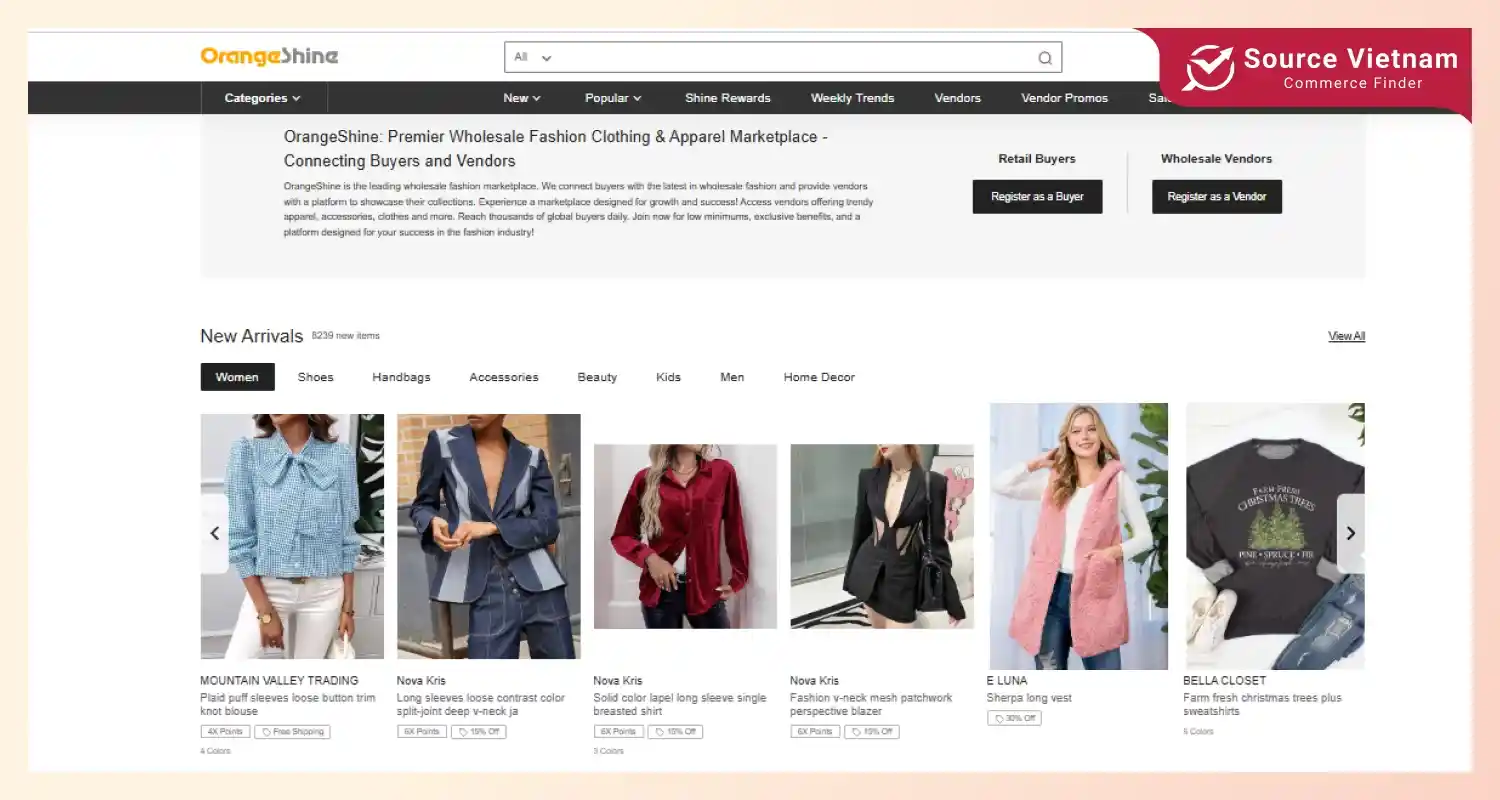Viewport: 1500px width, 800px height.
Task: Open the christmas trees sweatshirt image
Action: [1275, 536]
